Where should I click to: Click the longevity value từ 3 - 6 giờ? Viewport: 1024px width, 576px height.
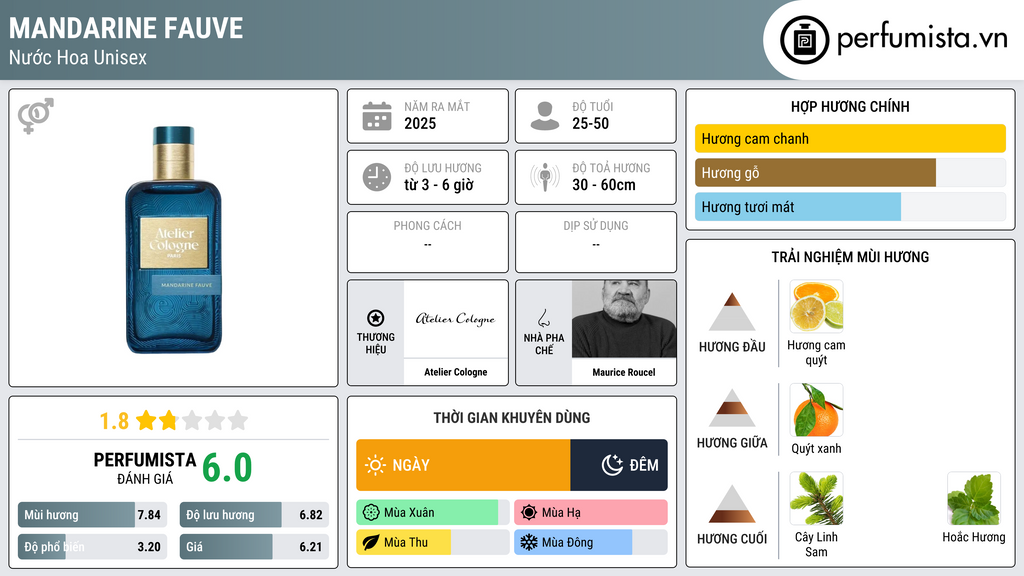tap(439, 185)
